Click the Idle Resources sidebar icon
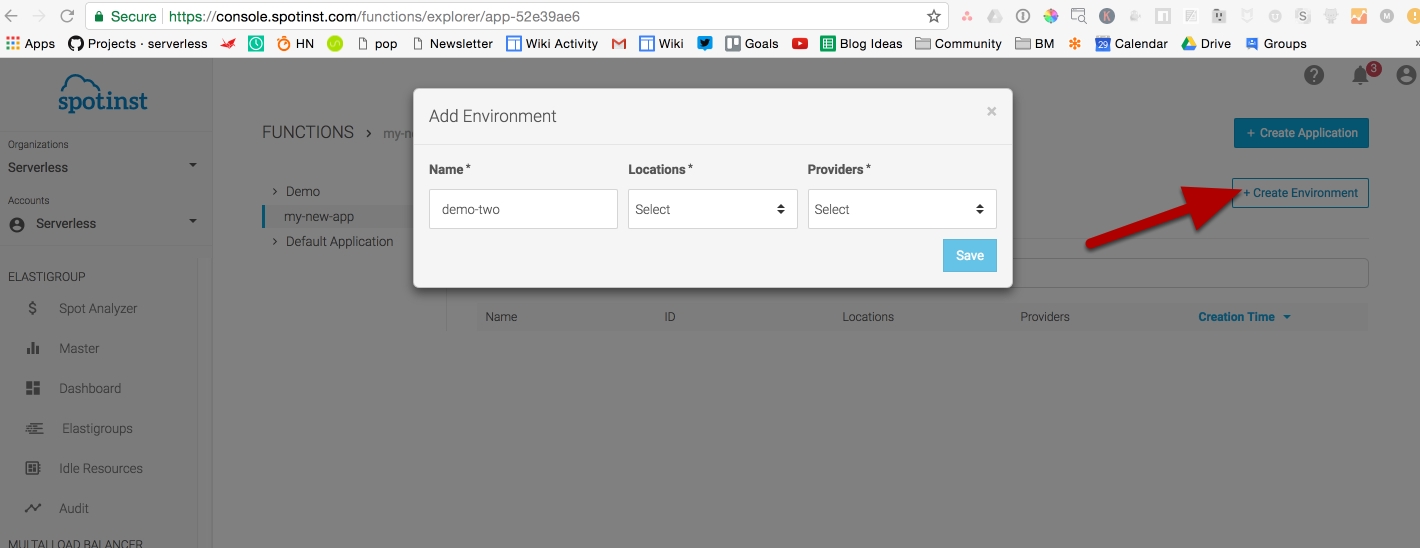Screen dimensions: 1420x548 click(x=33, y=468)
